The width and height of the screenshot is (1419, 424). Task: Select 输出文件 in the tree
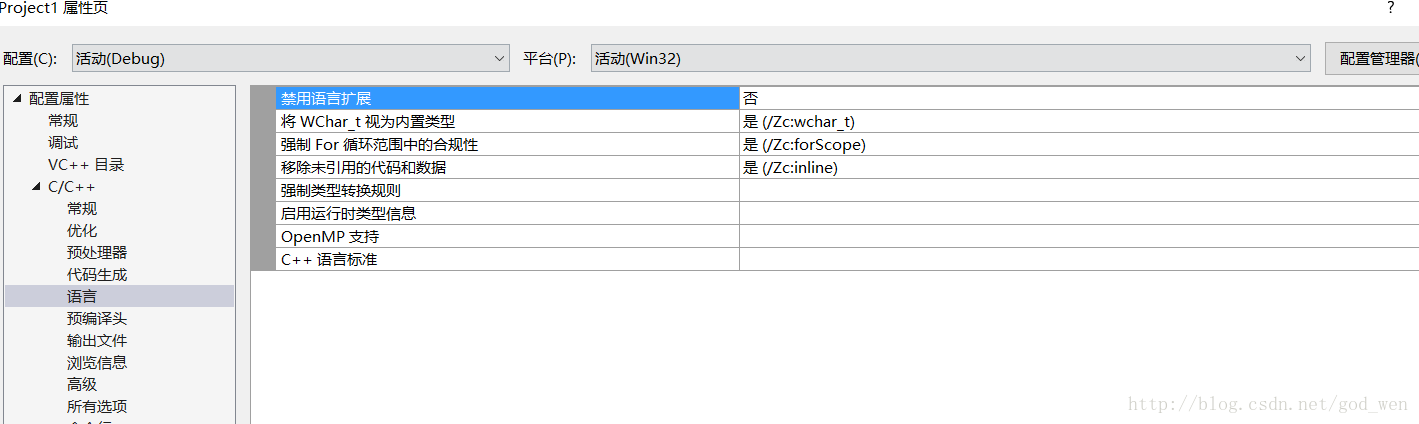97,341
